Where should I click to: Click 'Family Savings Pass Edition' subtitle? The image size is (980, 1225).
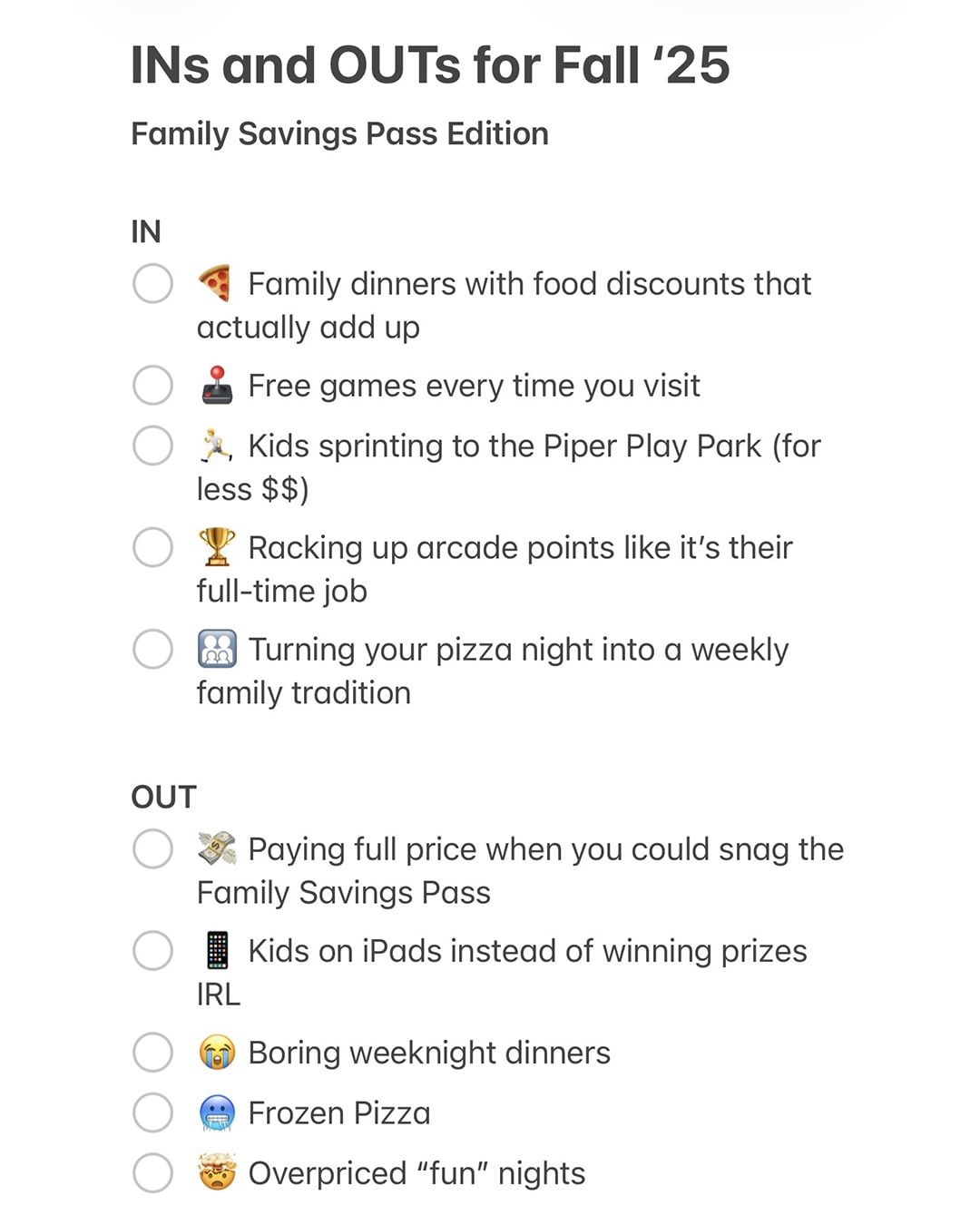[x=339, y=134]
